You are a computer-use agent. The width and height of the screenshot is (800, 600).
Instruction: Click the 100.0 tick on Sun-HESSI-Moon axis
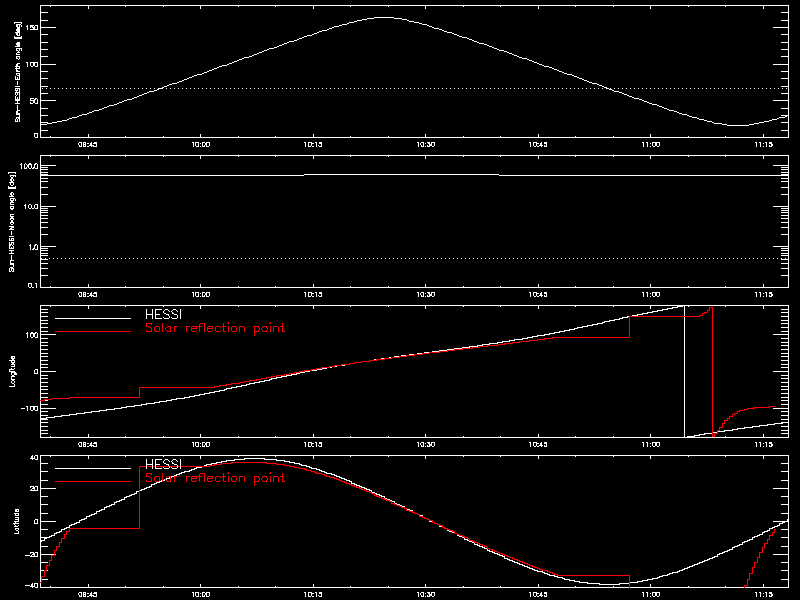29,166
